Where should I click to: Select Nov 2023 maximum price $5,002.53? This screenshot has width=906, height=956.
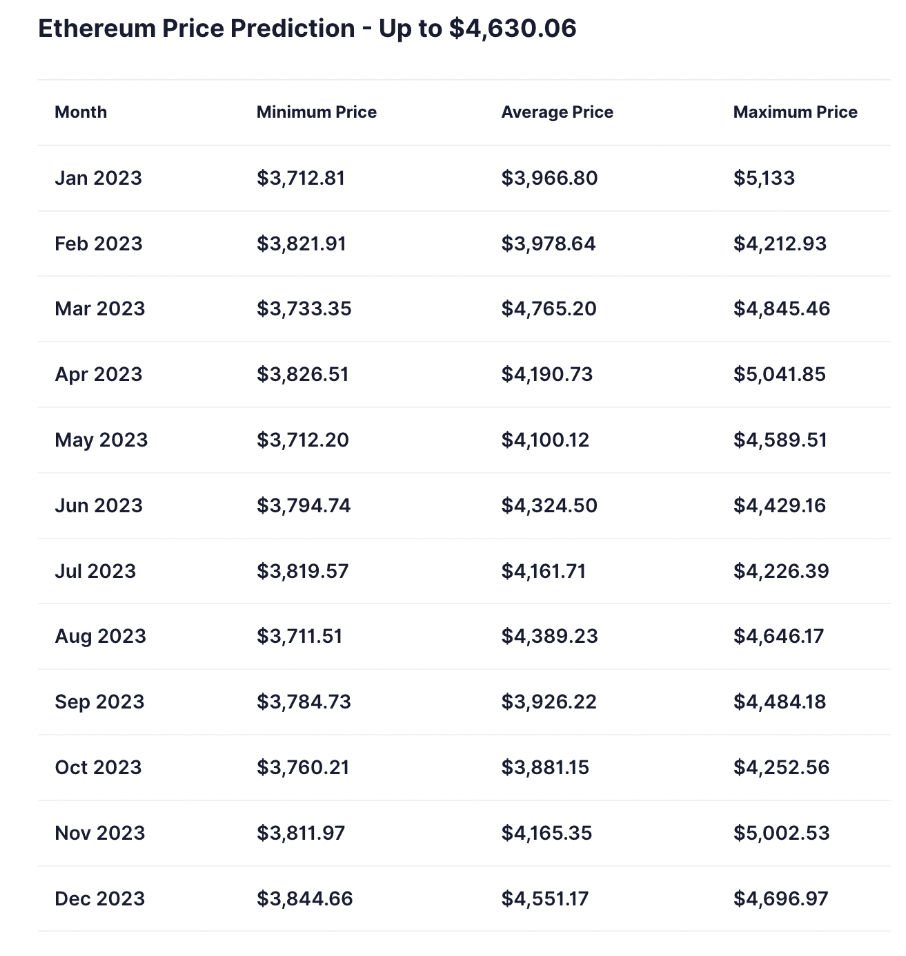(781, 833)
